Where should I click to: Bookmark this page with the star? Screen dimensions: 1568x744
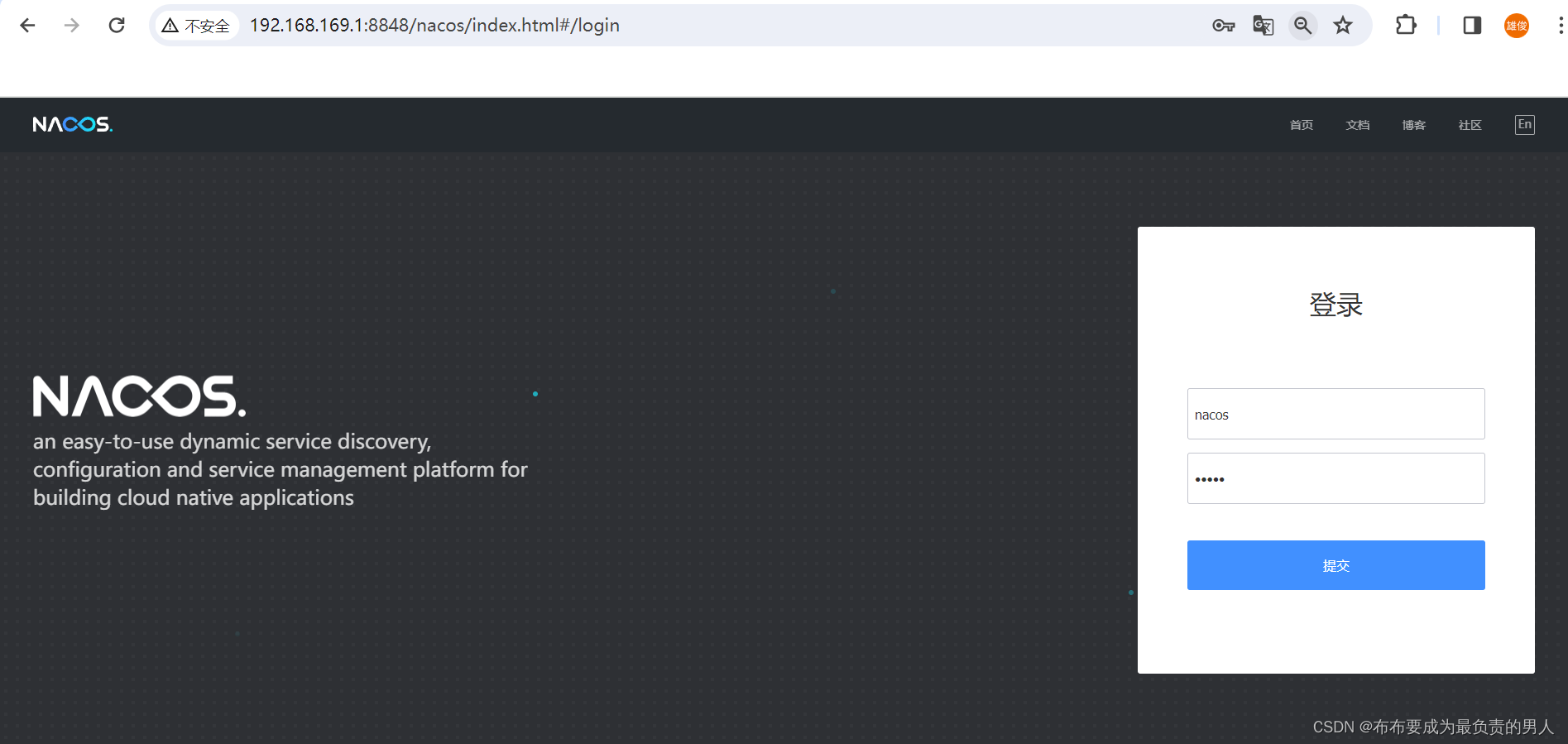point(1342,26)
